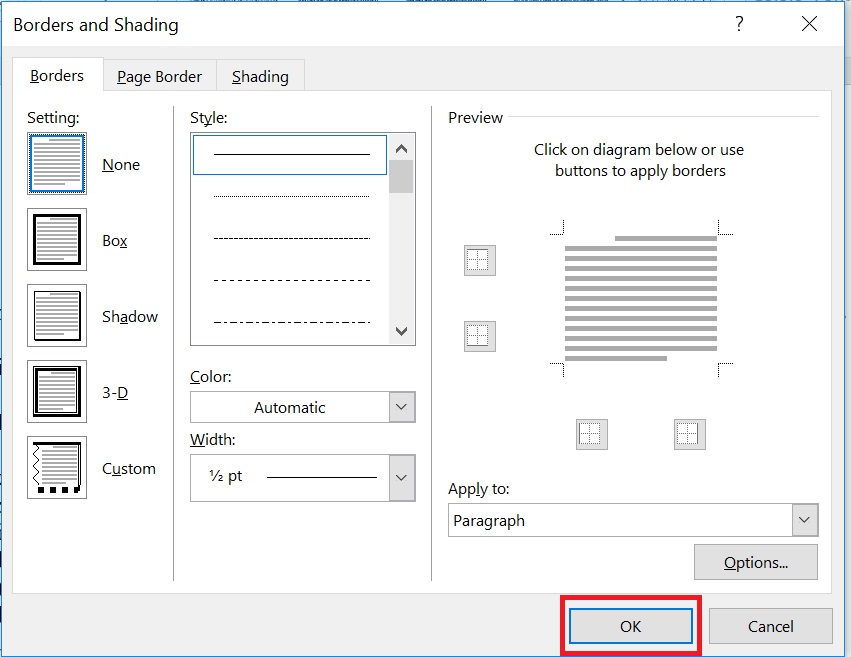The image size is (851, 657).
Task: Toggle the top border button in Preview
Action: pyautogui.click(x=480, y=260)
